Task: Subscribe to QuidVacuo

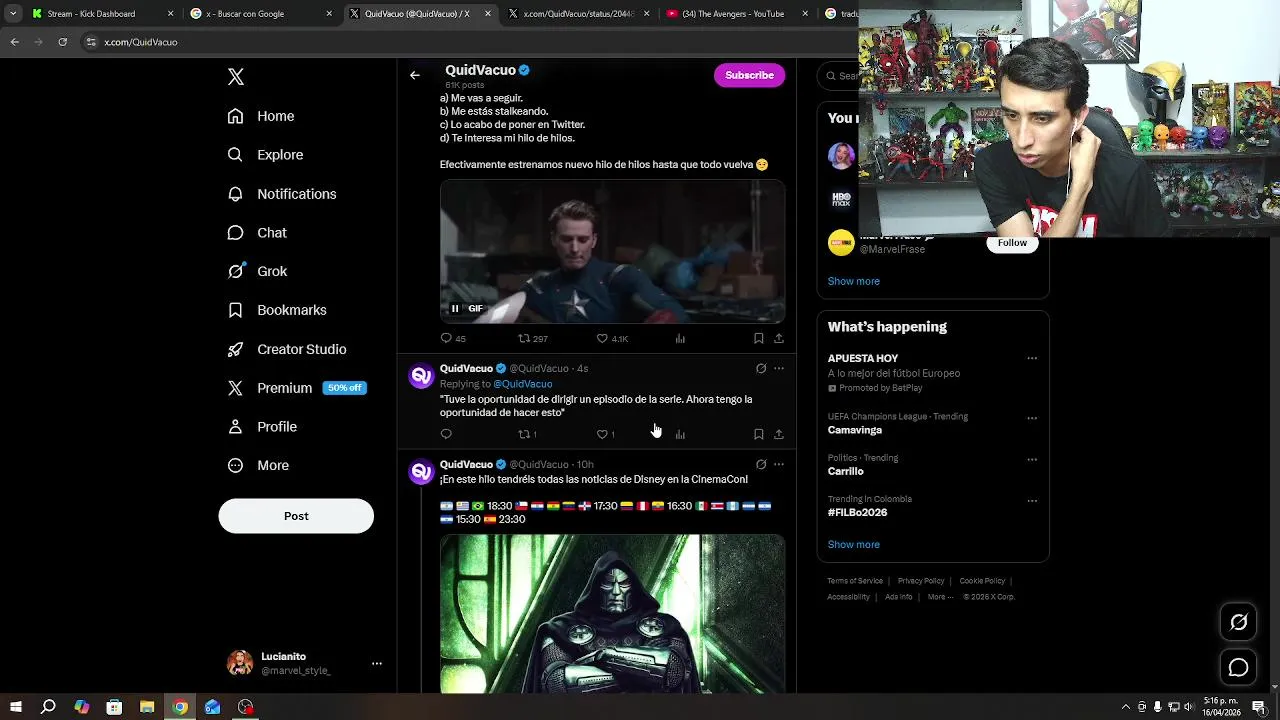Action: pyautogui.click(x=749, y=75)
